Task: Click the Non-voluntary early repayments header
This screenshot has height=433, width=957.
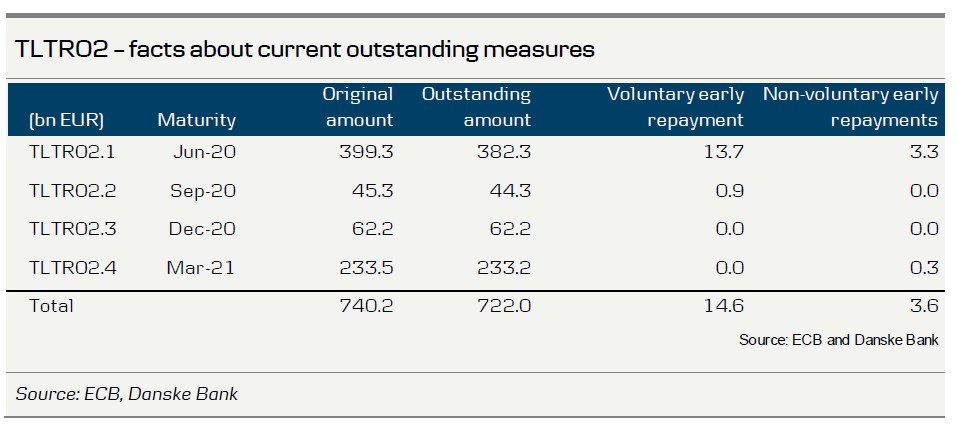Action: coord(850,108)
